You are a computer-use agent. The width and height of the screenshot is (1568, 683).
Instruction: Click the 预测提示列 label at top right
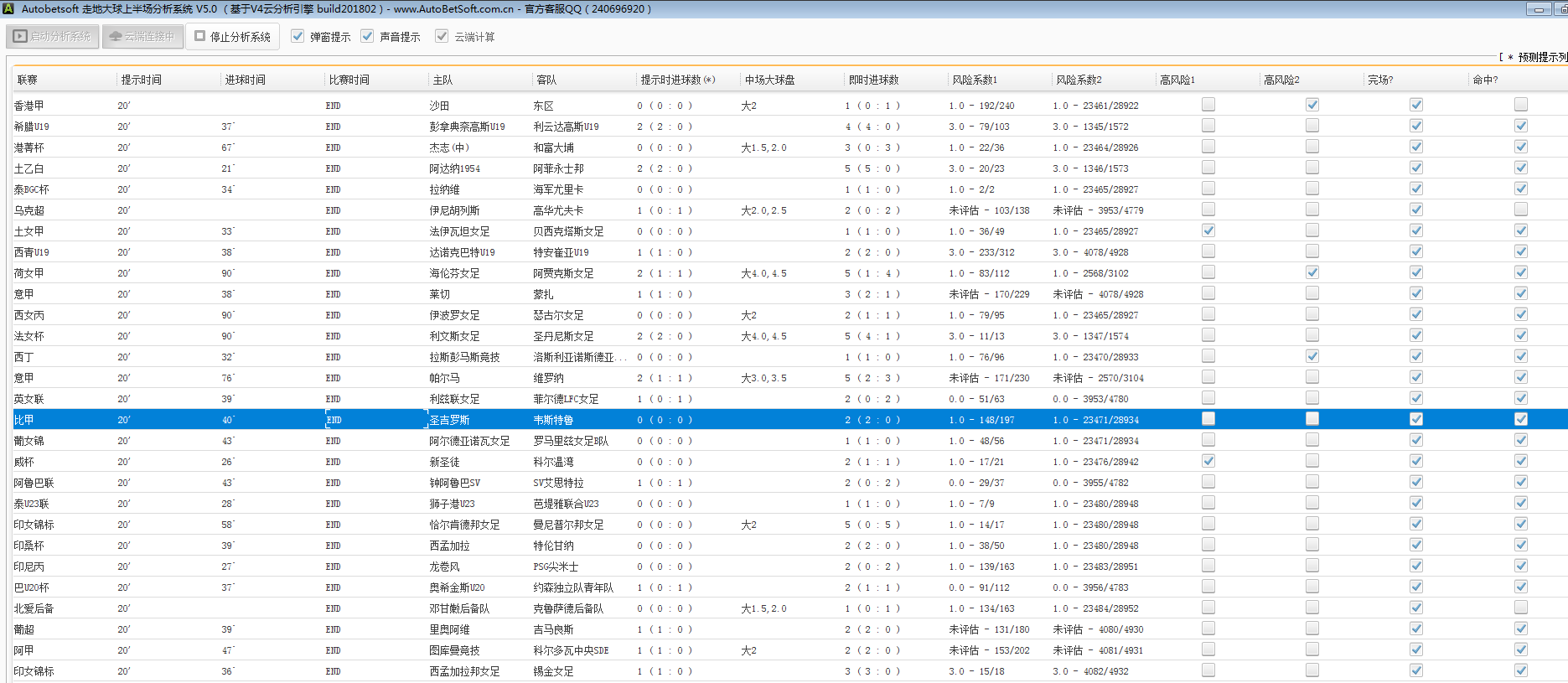pos(1540,57)
